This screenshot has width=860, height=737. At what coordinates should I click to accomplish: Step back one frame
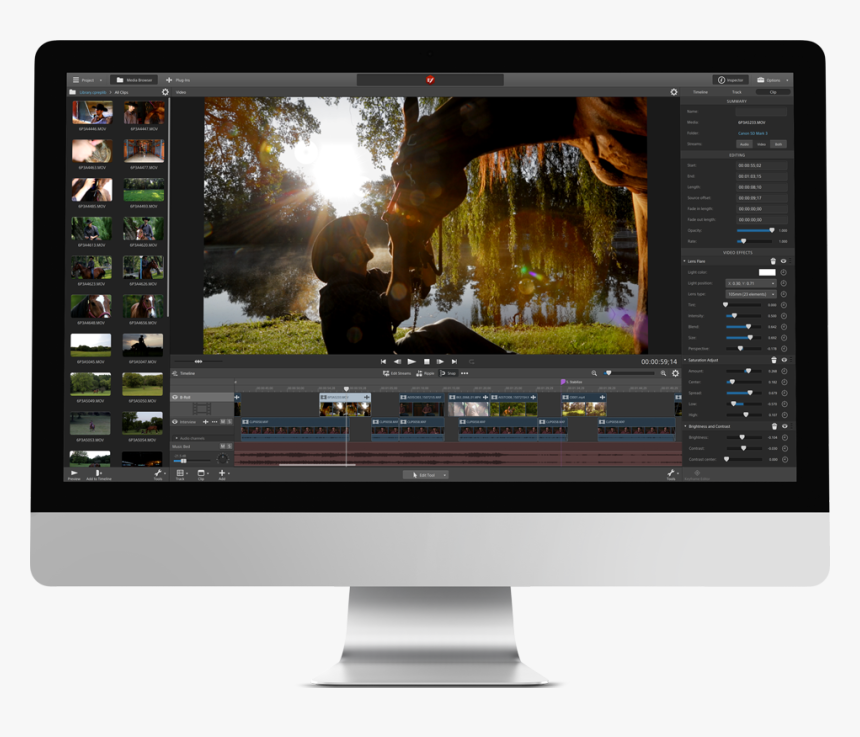[x=397, y=361]
